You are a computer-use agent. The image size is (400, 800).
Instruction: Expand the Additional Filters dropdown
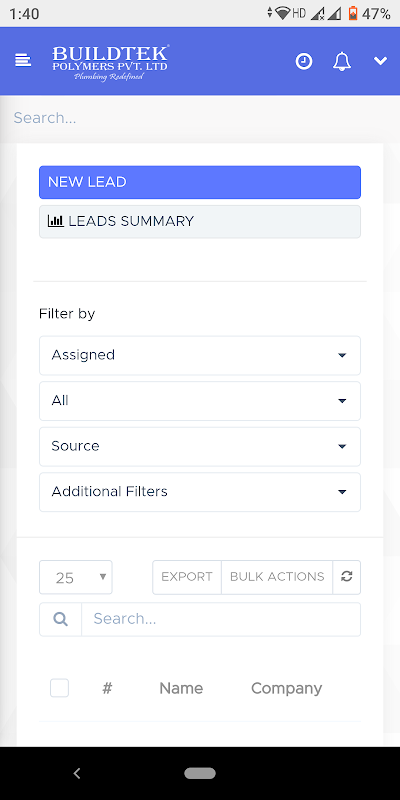click(200, 492)
